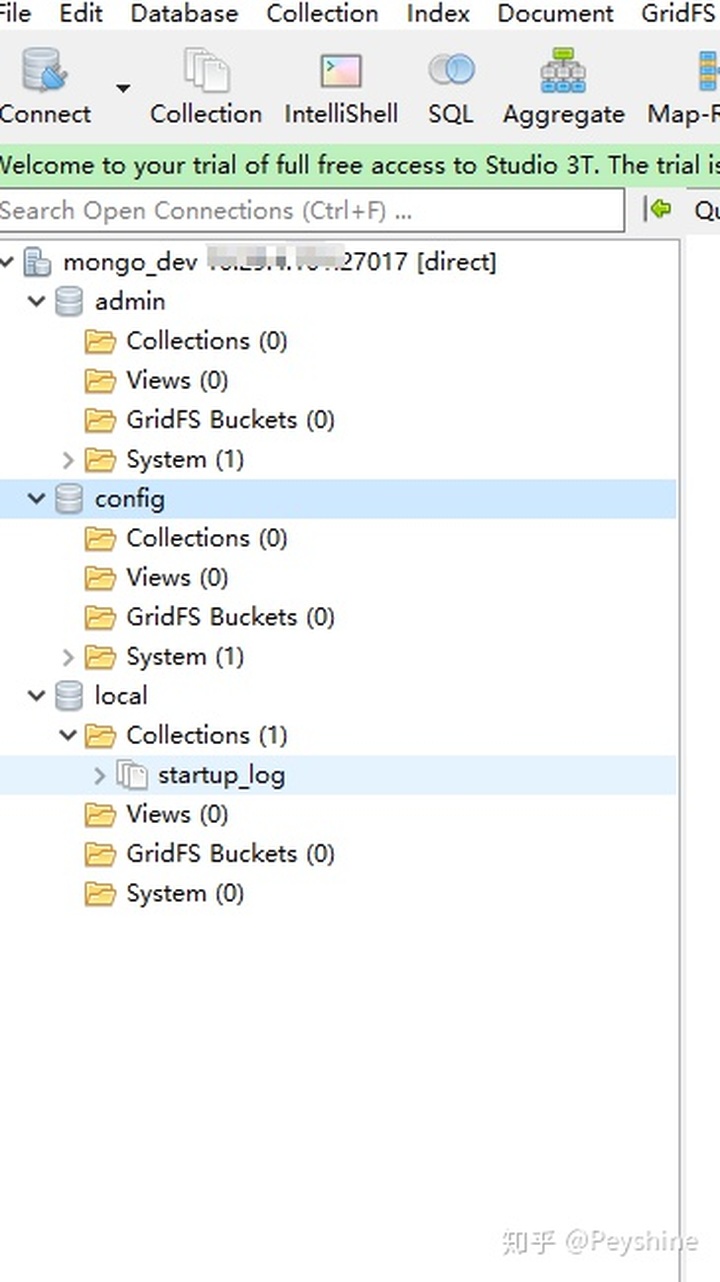The height and width of the screenshot is (1282, 720).
Task: Select Collections (0) folder under admin
Action: click(186, 341)
